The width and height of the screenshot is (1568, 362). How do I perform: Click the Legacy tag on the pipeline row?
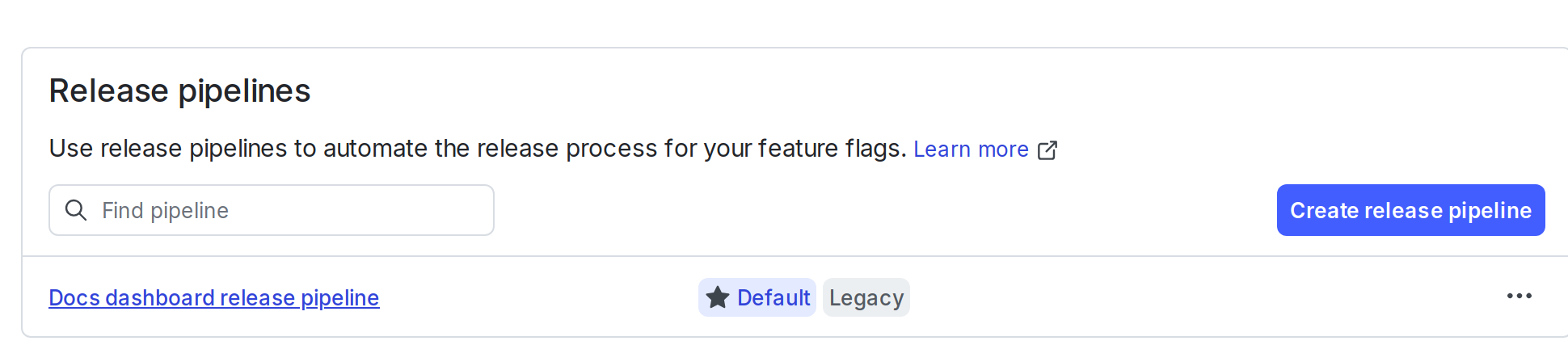coord(866,297)
